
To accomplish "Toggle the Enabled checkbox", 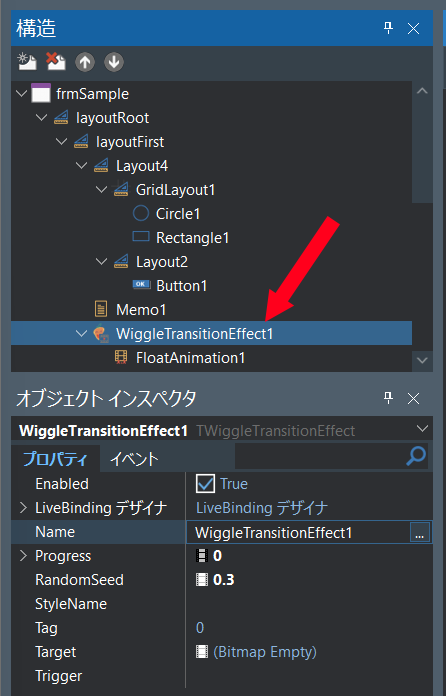I will point(205,483).
